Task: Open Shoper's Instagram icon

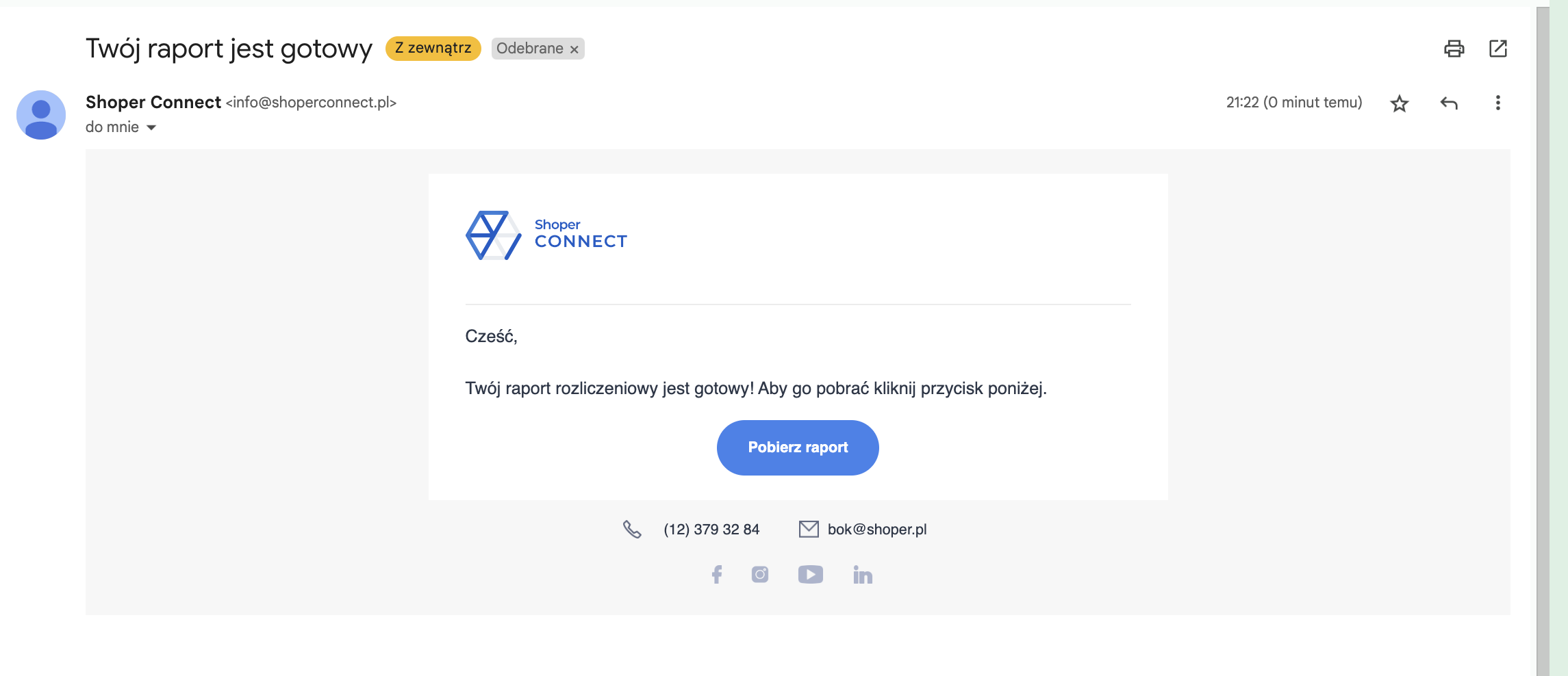Action: pos(759,574)
